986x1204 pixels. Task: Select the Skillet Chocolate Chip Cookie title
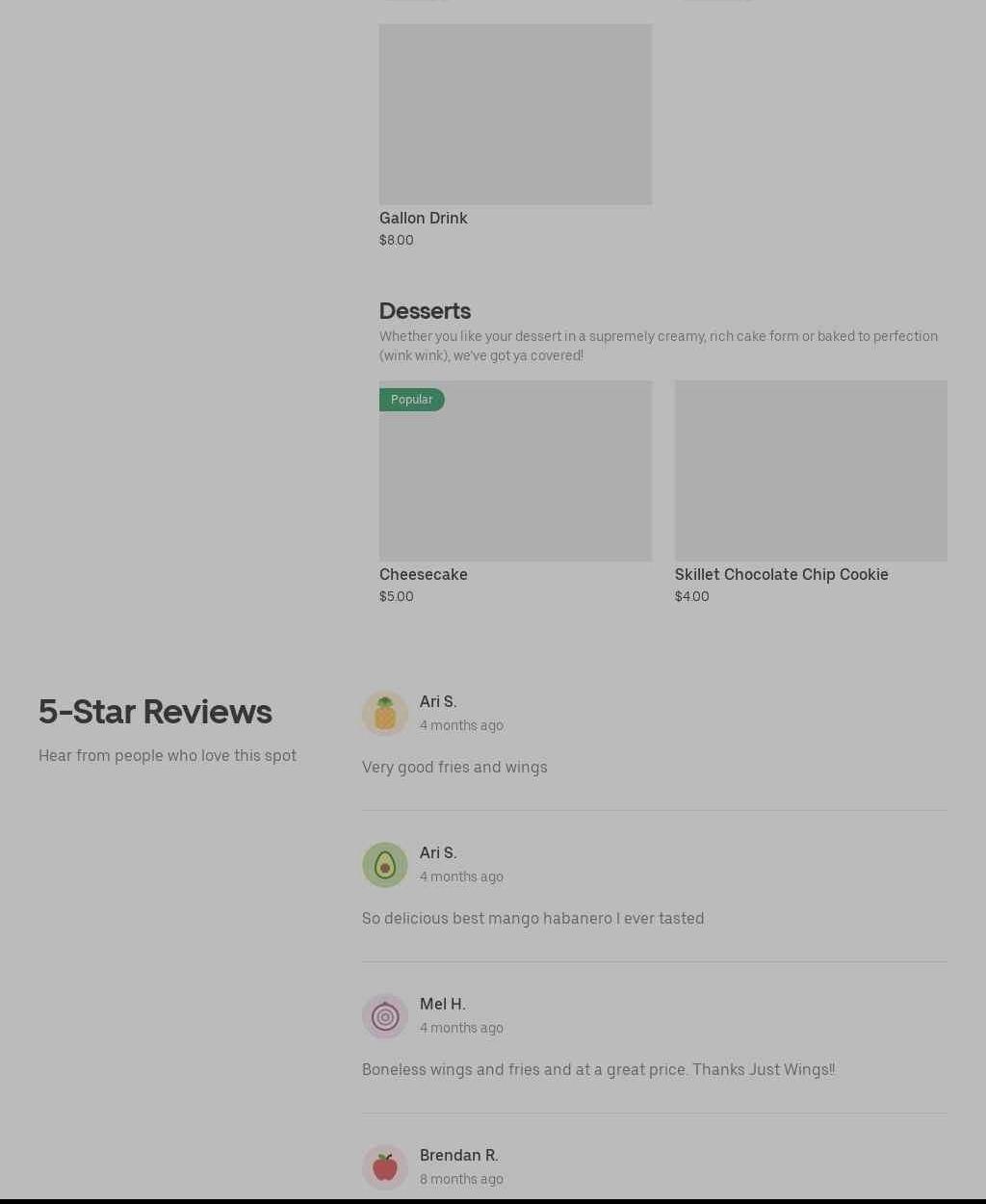782,575
